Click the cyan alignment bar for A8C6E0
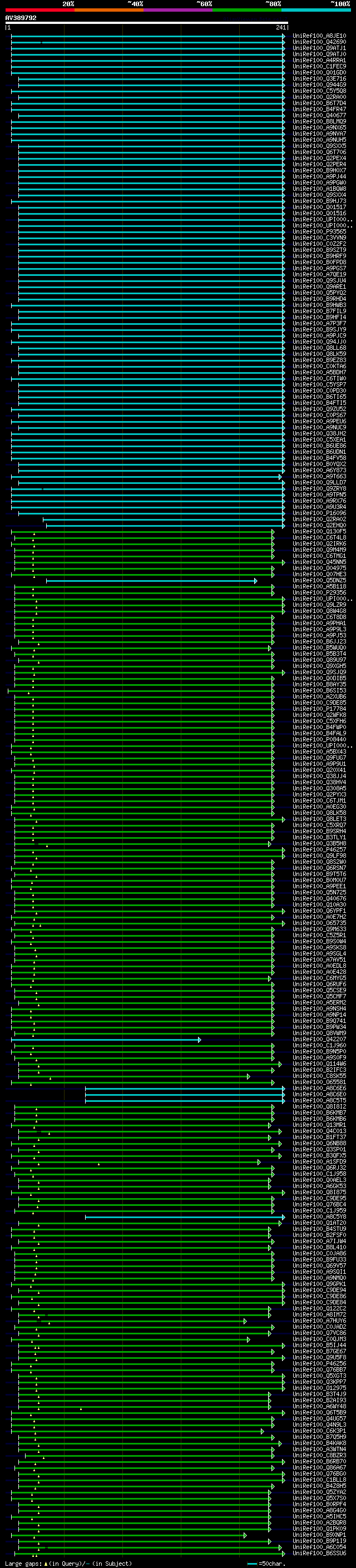The width and height of the screenshot is (356, 1568). pyautogui.click(x=185, y=1095)
